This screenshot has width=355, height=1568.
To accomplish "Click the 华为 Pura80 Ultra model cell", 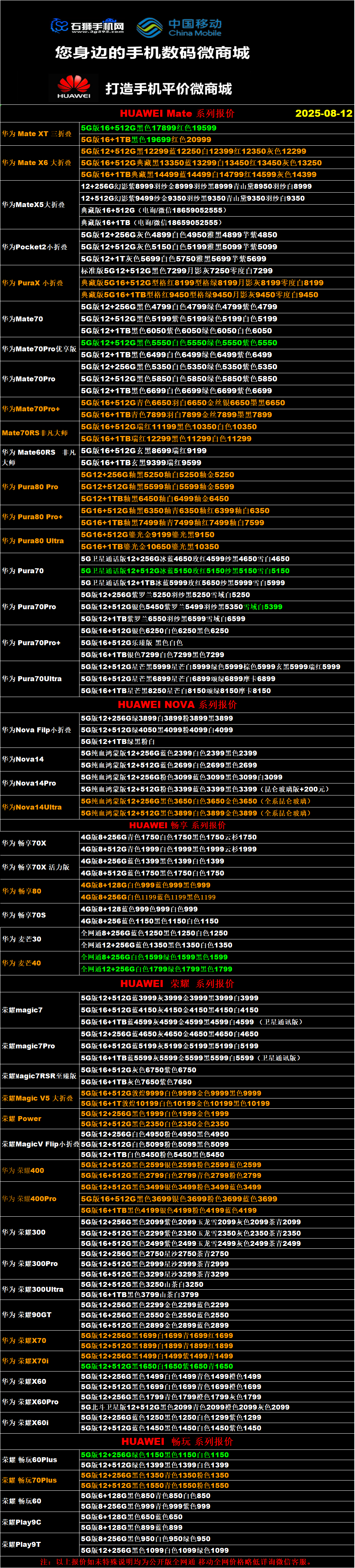I will coord(40,540).
